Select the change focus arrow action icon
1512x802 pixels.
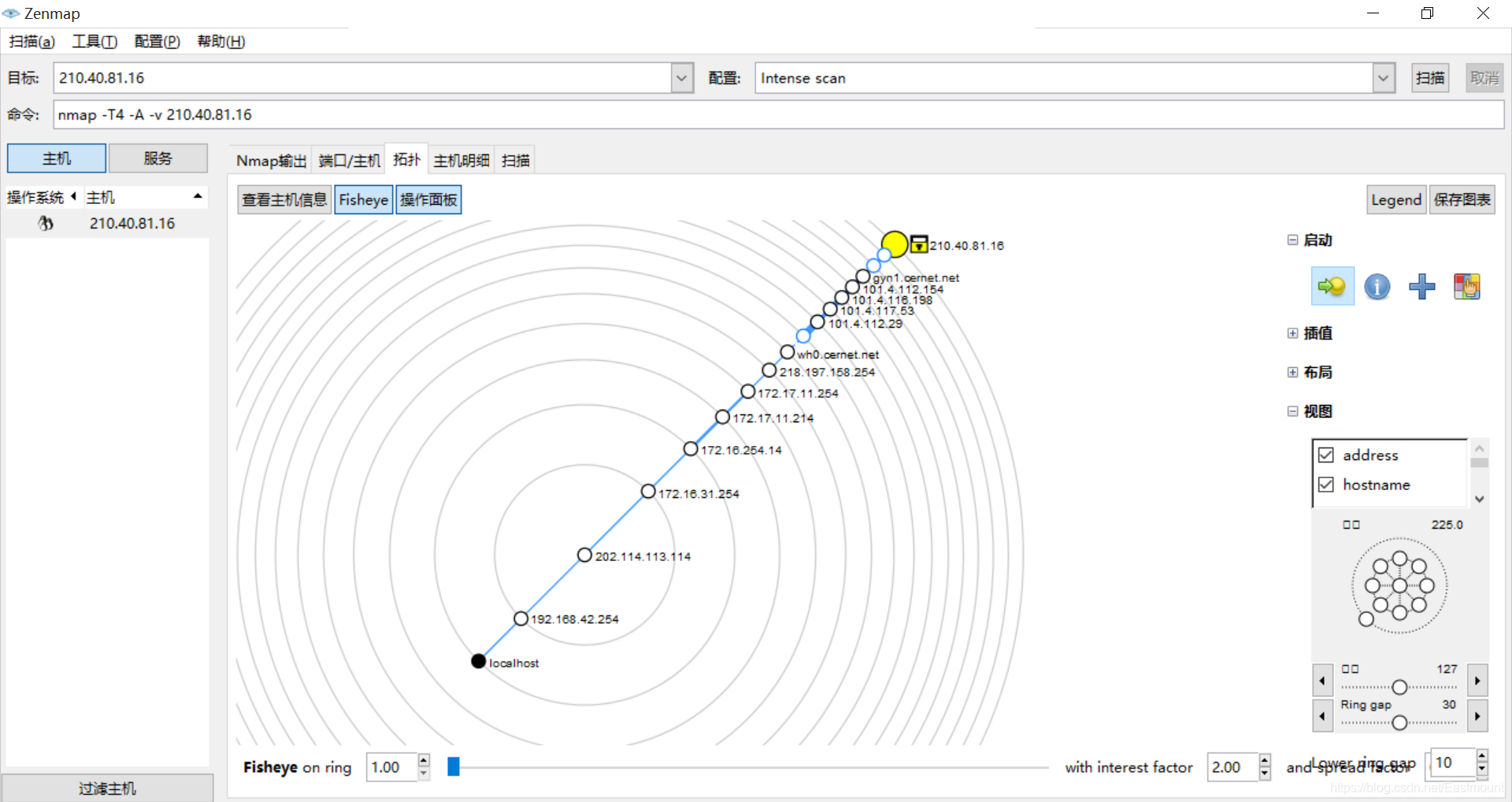1332,286
